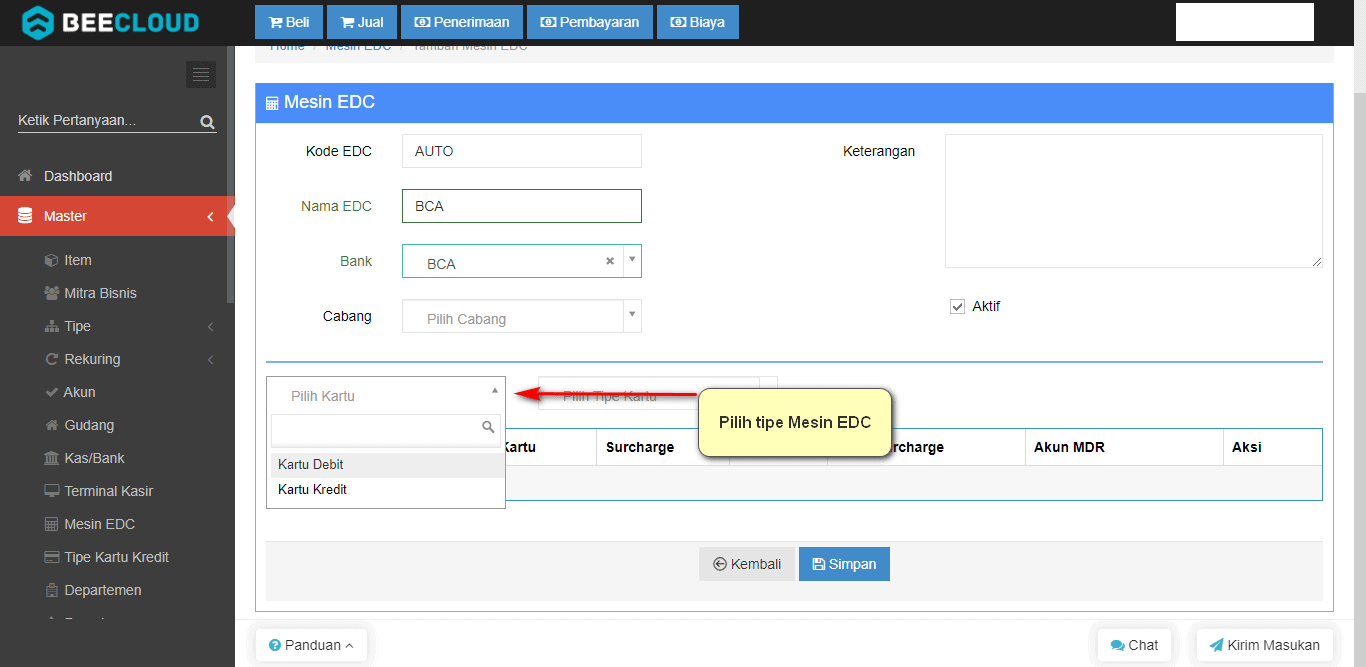The image size is (1366, 667).
Task: Collapse the Master menu chevron
Action: coord(210,216)
